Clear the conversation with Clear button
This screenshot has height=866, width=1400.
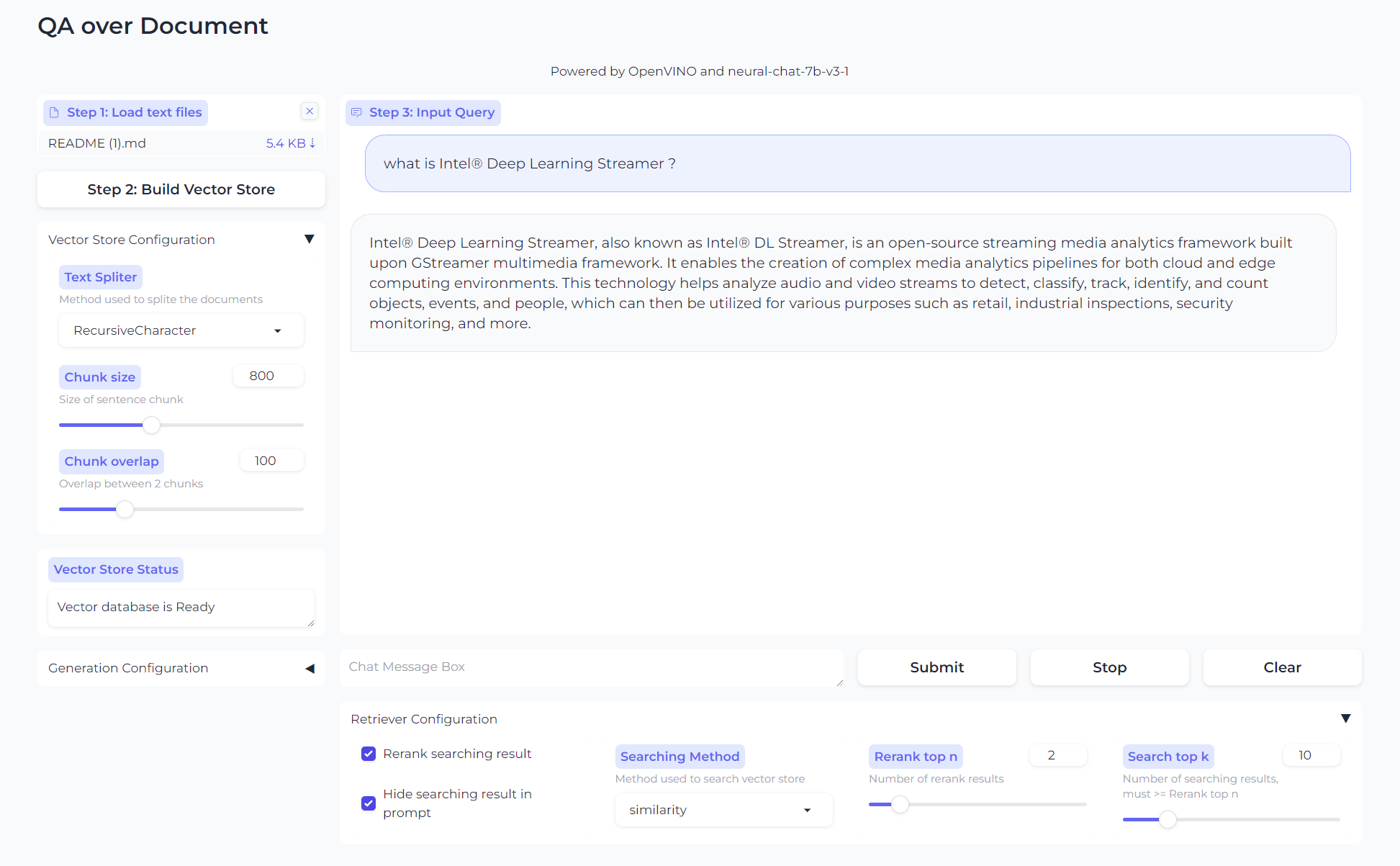tap(1282, 667)
